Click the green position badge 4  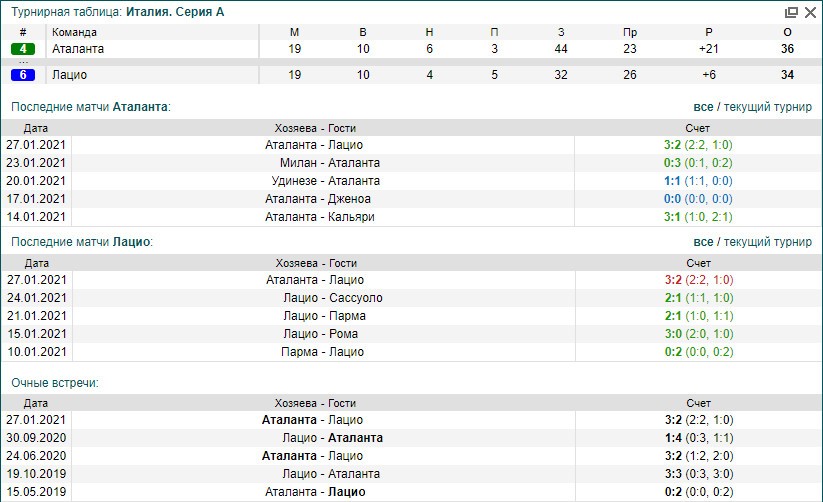click(x=23, y=49)
